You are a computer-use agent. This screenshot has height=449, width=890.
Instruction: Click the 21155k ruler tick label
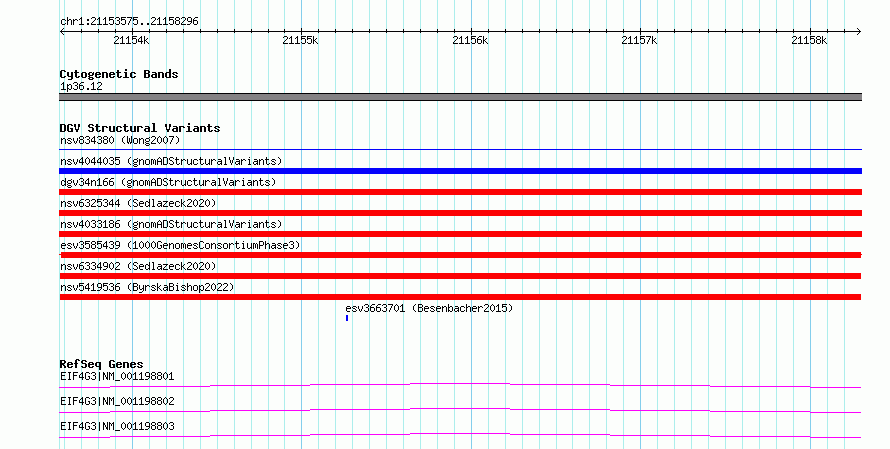(x=300, y=40)
